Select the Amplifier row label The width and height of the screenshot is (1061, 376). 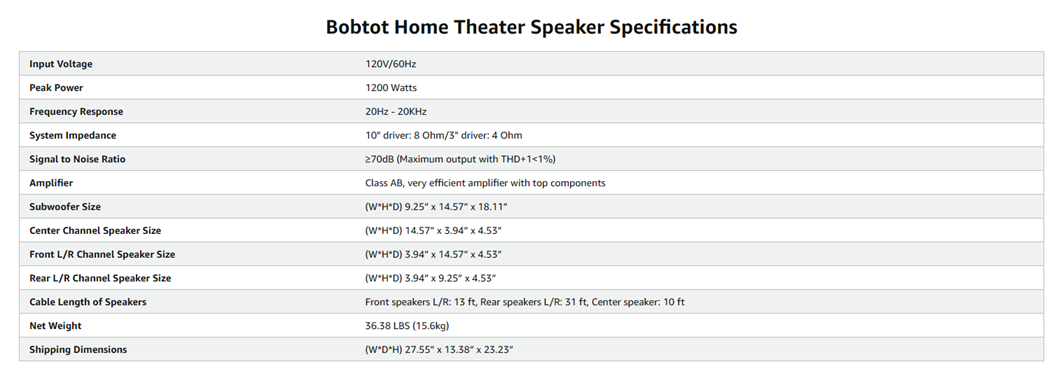(51, 183)
